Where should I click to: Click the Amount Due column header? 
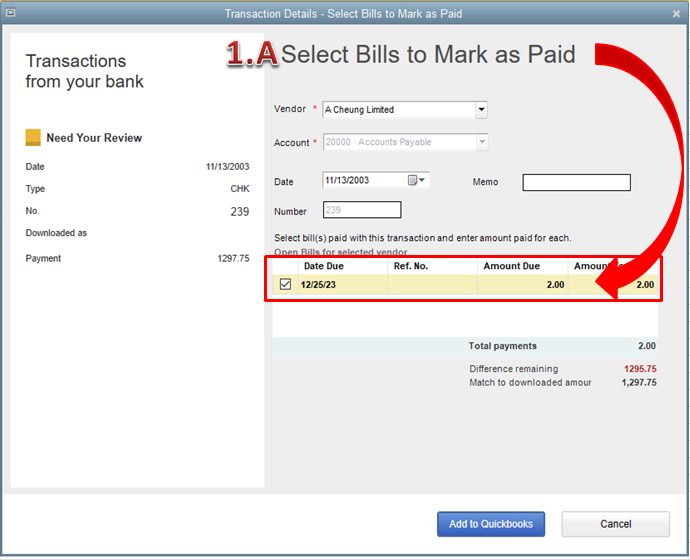pyautogui.click(x=522, y=266)
